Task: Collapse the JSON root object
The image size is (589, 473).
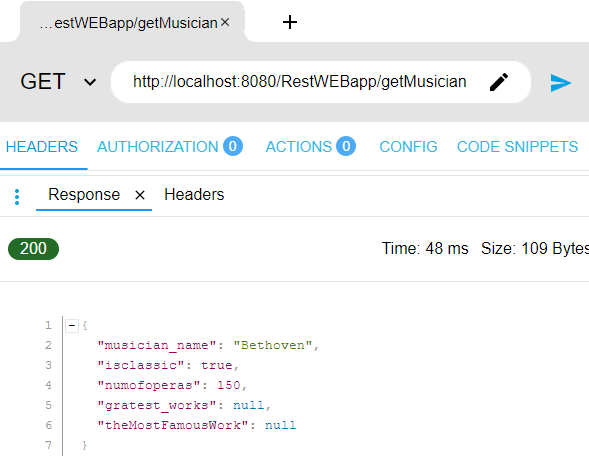Action: (72, 325)
